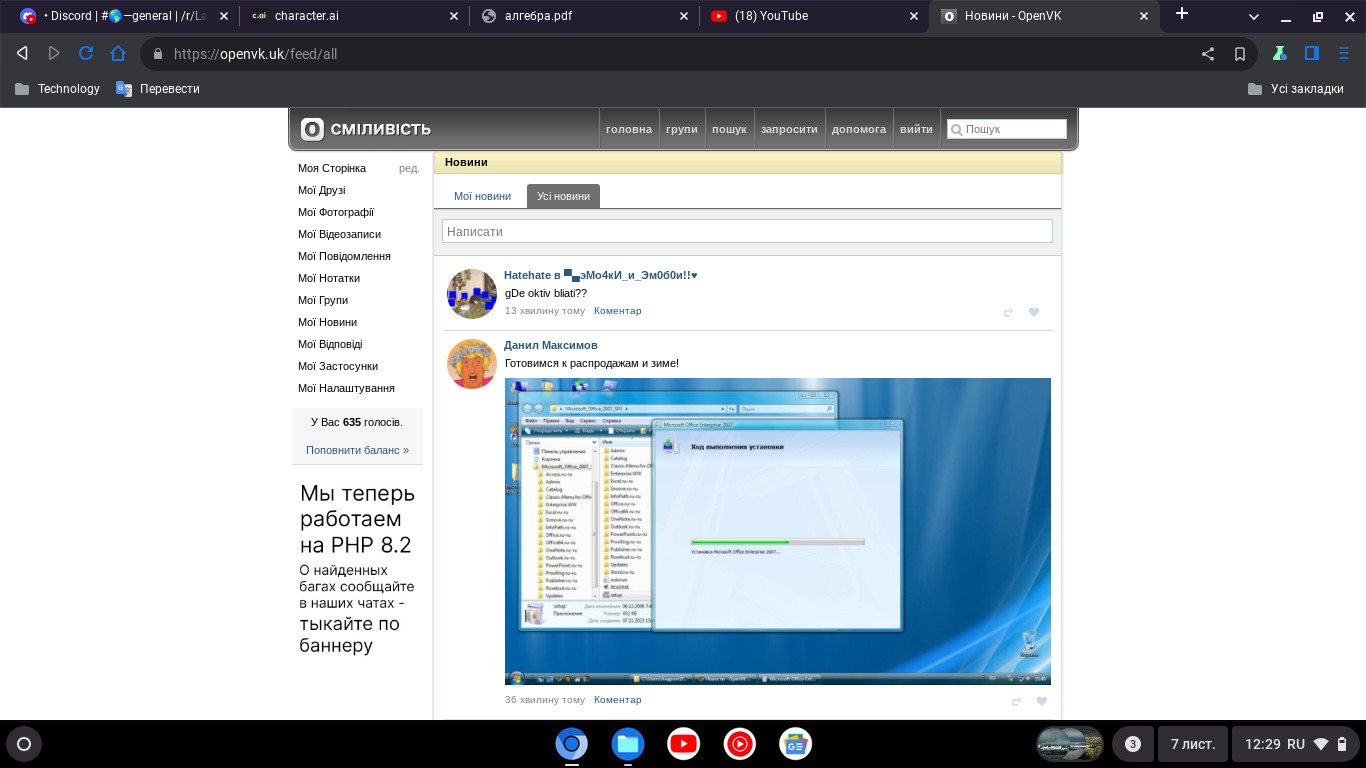Screen dimensions: 1366x768
Task: Share the page using address bar share icon
Action: pyautogui.click(x=1208, y=54)
